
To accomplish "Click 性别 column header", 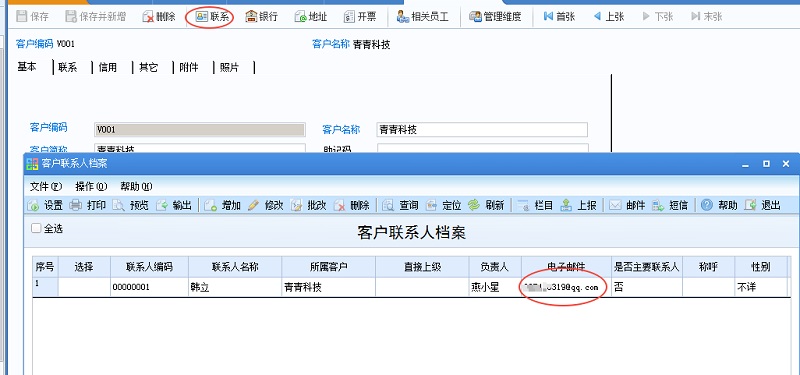I will [x=761, y=267].
